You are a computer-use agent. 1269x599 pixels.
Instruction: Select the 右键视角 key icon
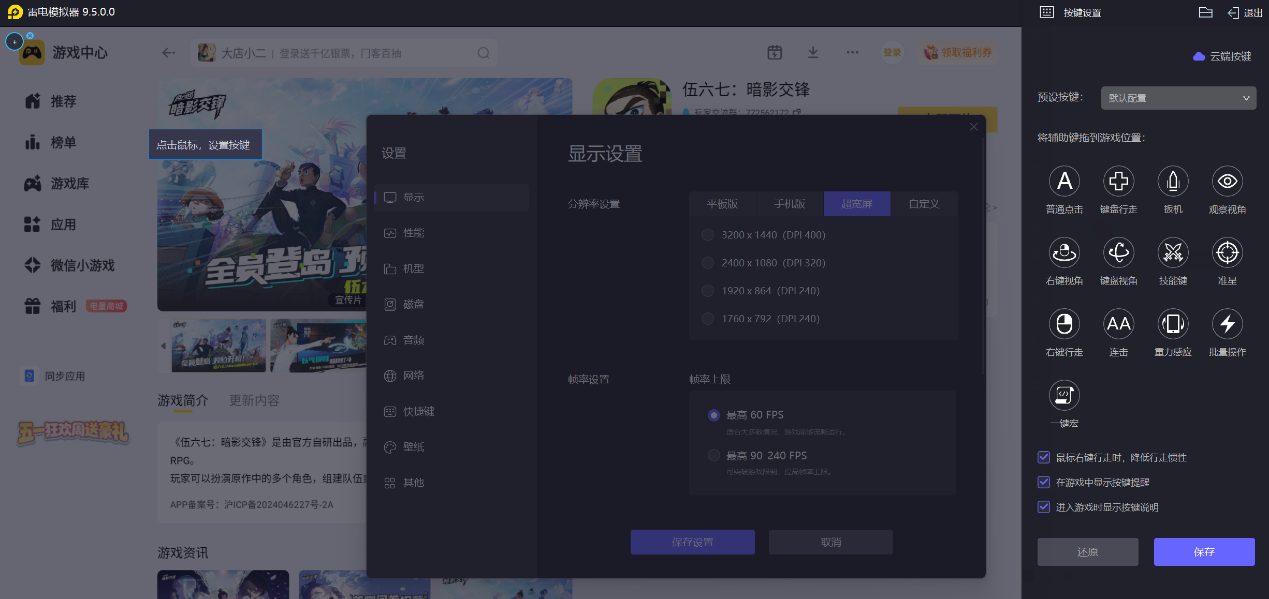(x=1065, y=252)
